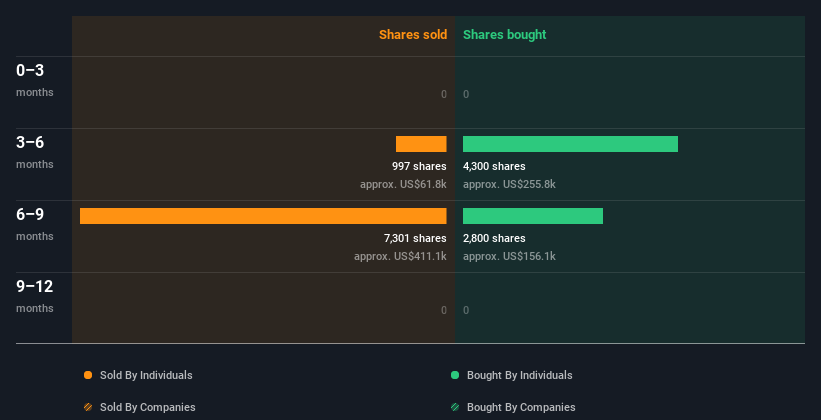Click the approx. US$156.1k amount text
Viewport: 821px width, 420px height.
(509, 256)
